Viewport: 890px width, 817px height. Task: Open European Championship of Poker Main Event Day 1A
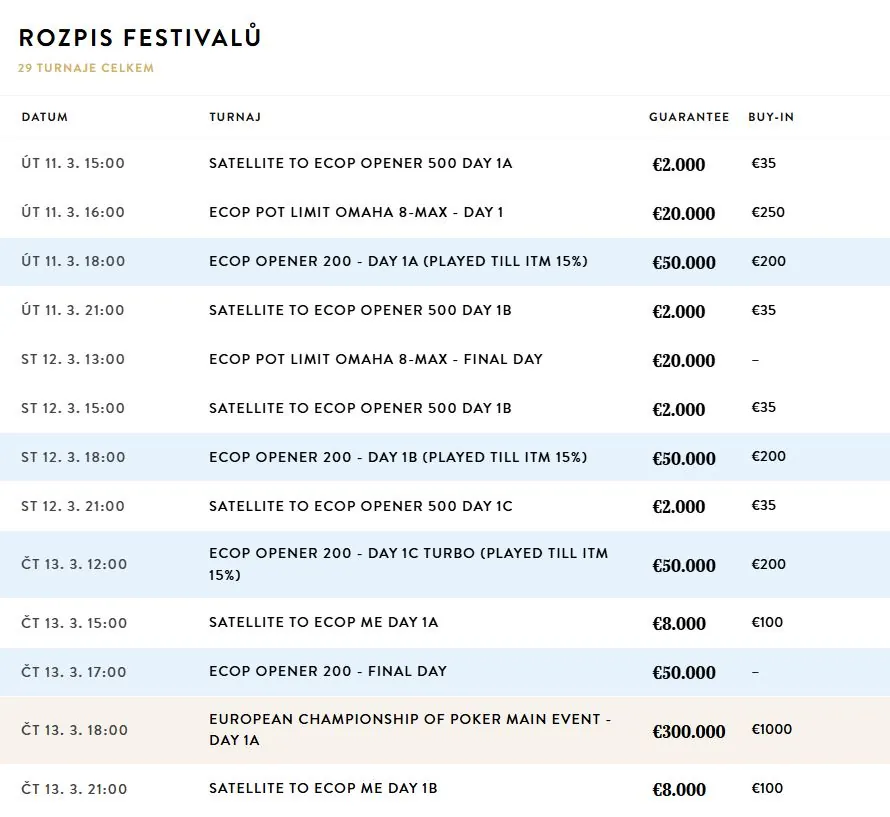coord(445,730)
